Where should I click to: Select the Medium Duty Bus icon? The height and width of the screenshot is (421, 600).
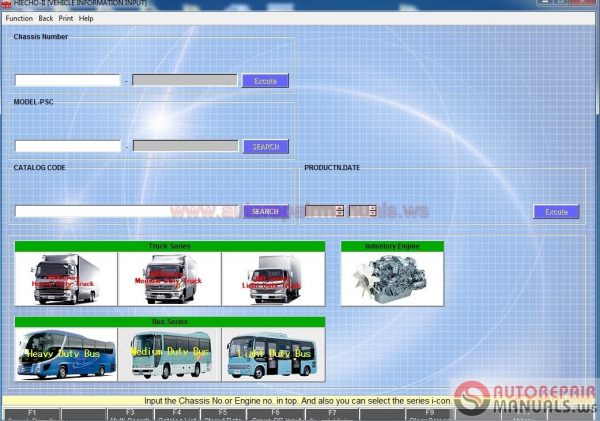(170, 354)
